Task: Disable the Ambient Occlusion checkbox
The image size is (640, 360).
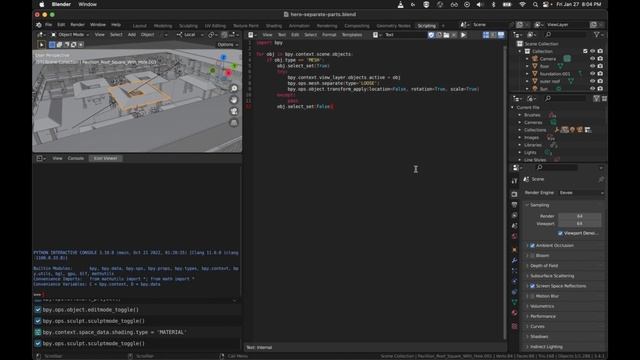Action: [x=532, y=246]
